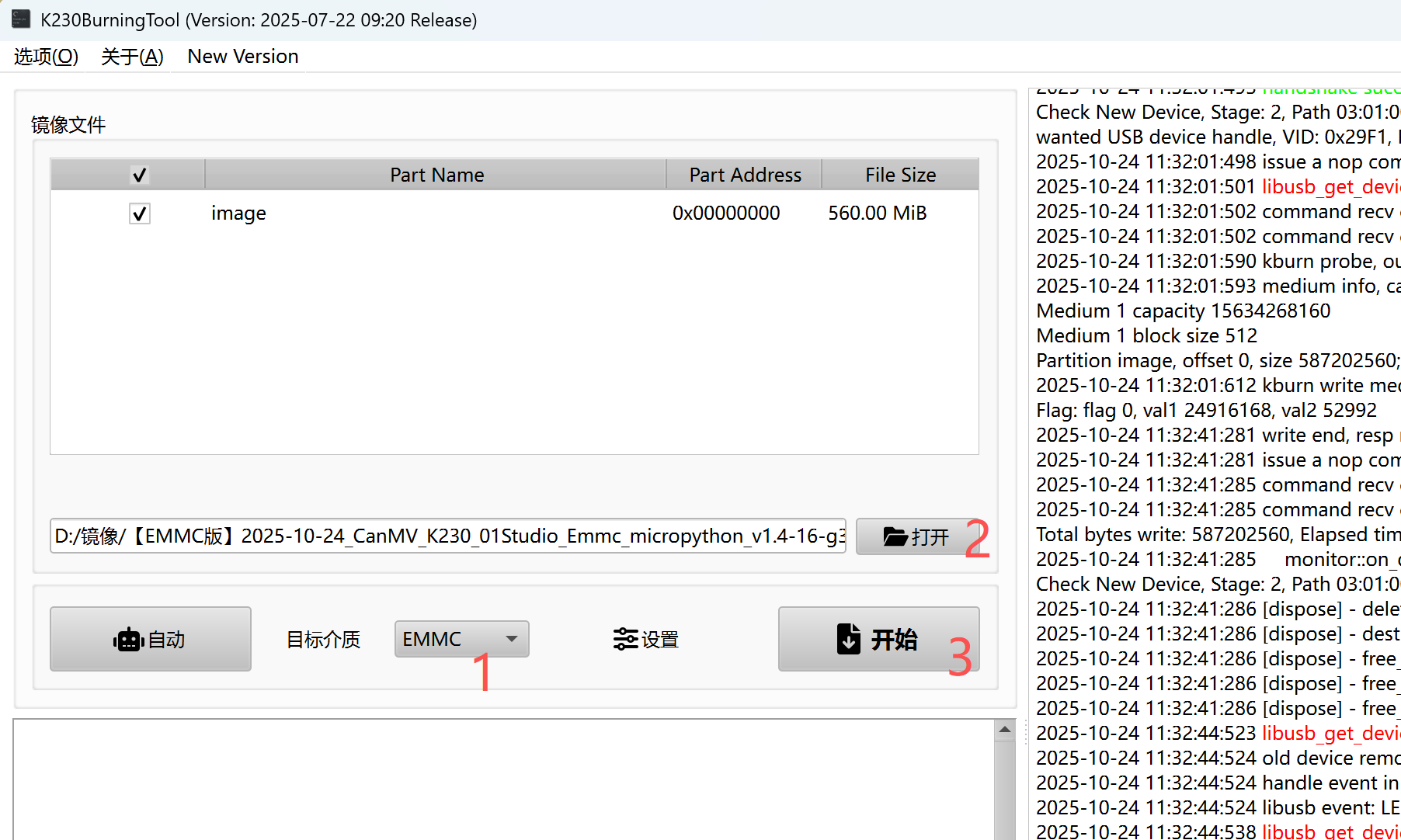Open the 选项(O) menu

tap(46, 57)
